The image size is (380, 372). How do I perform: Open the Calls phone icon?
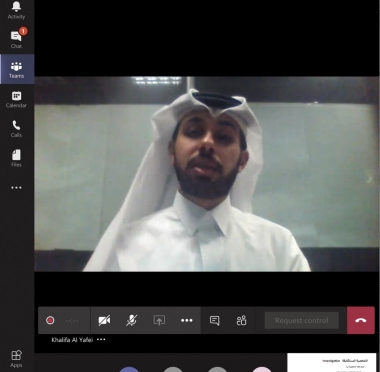coord(16,129)
